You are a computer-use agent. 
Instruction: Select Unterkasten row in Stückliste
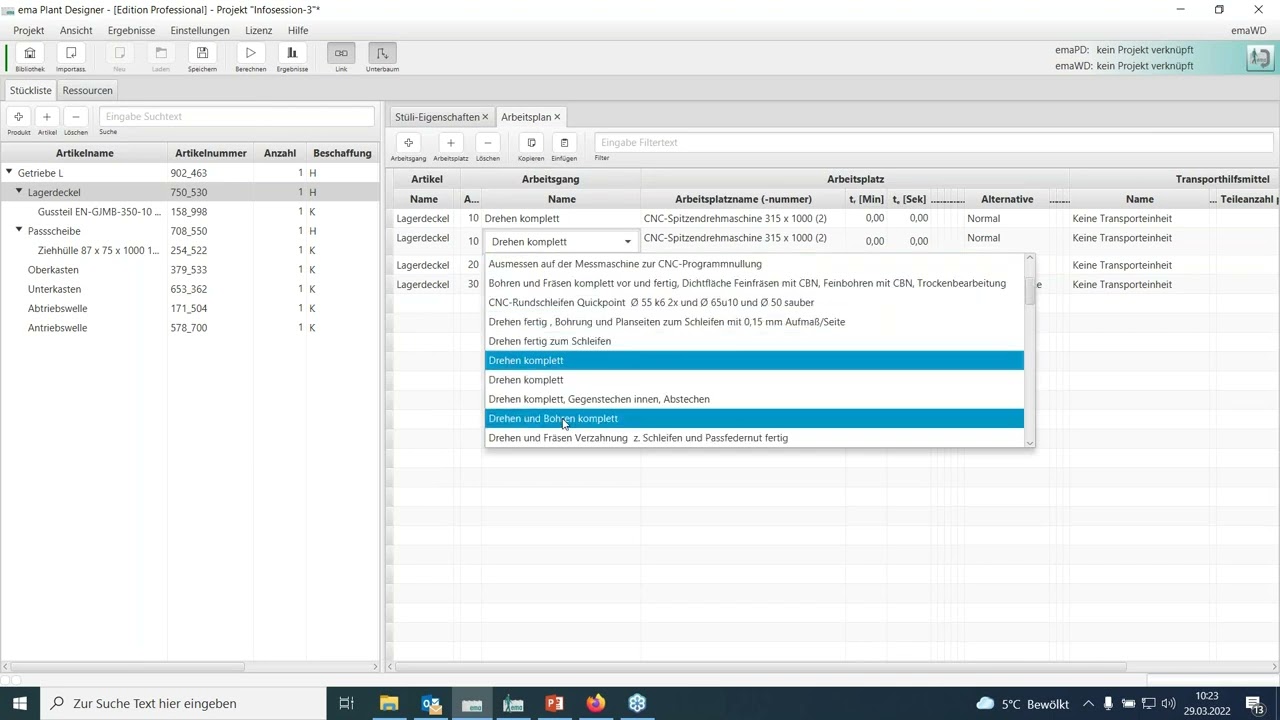190,289
